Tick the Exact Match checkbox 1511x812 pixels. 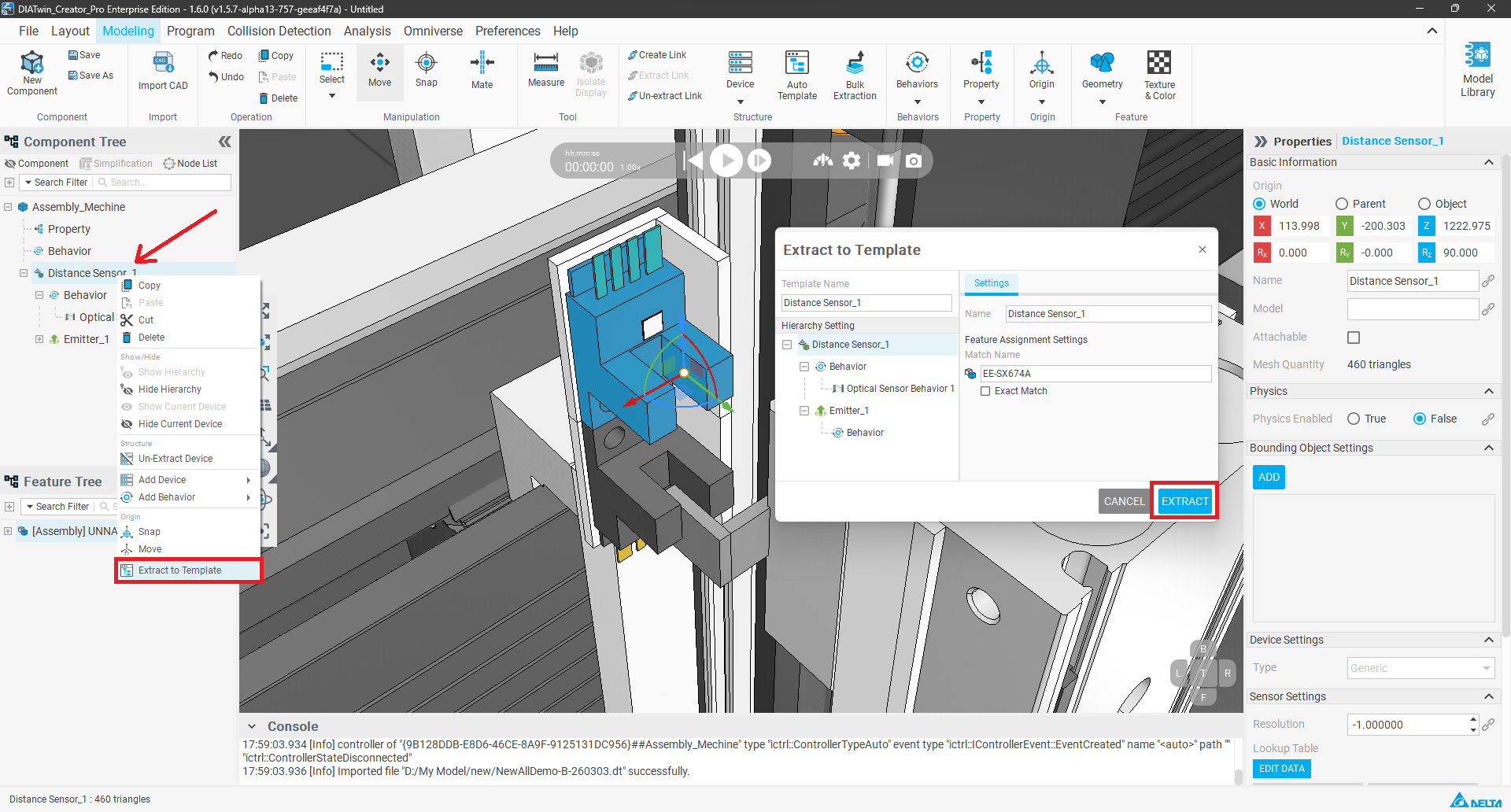(985, 391)
